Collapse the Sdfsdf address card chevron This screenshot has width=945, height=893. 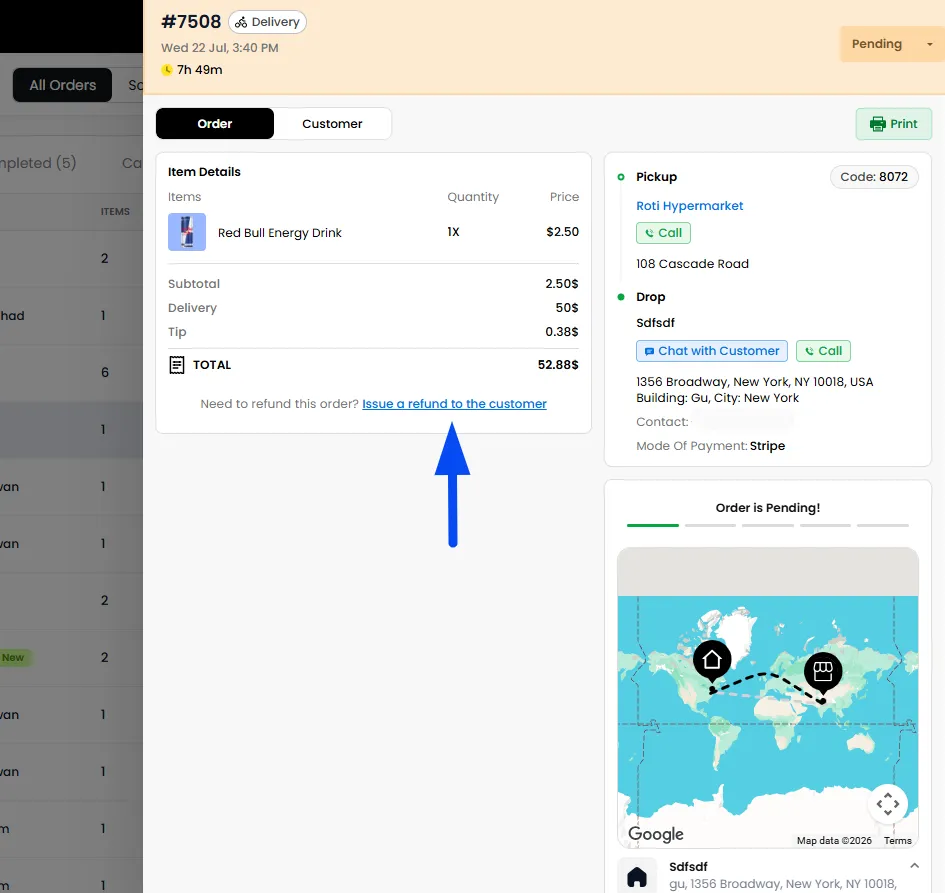click(x=914, y=866)
